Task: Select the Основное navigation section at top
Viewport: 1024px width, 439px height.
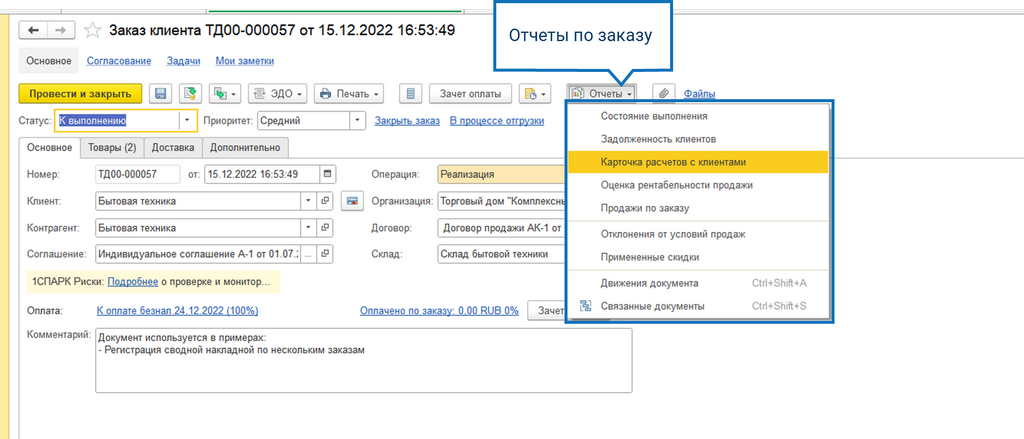Action: tap(48, 61)
